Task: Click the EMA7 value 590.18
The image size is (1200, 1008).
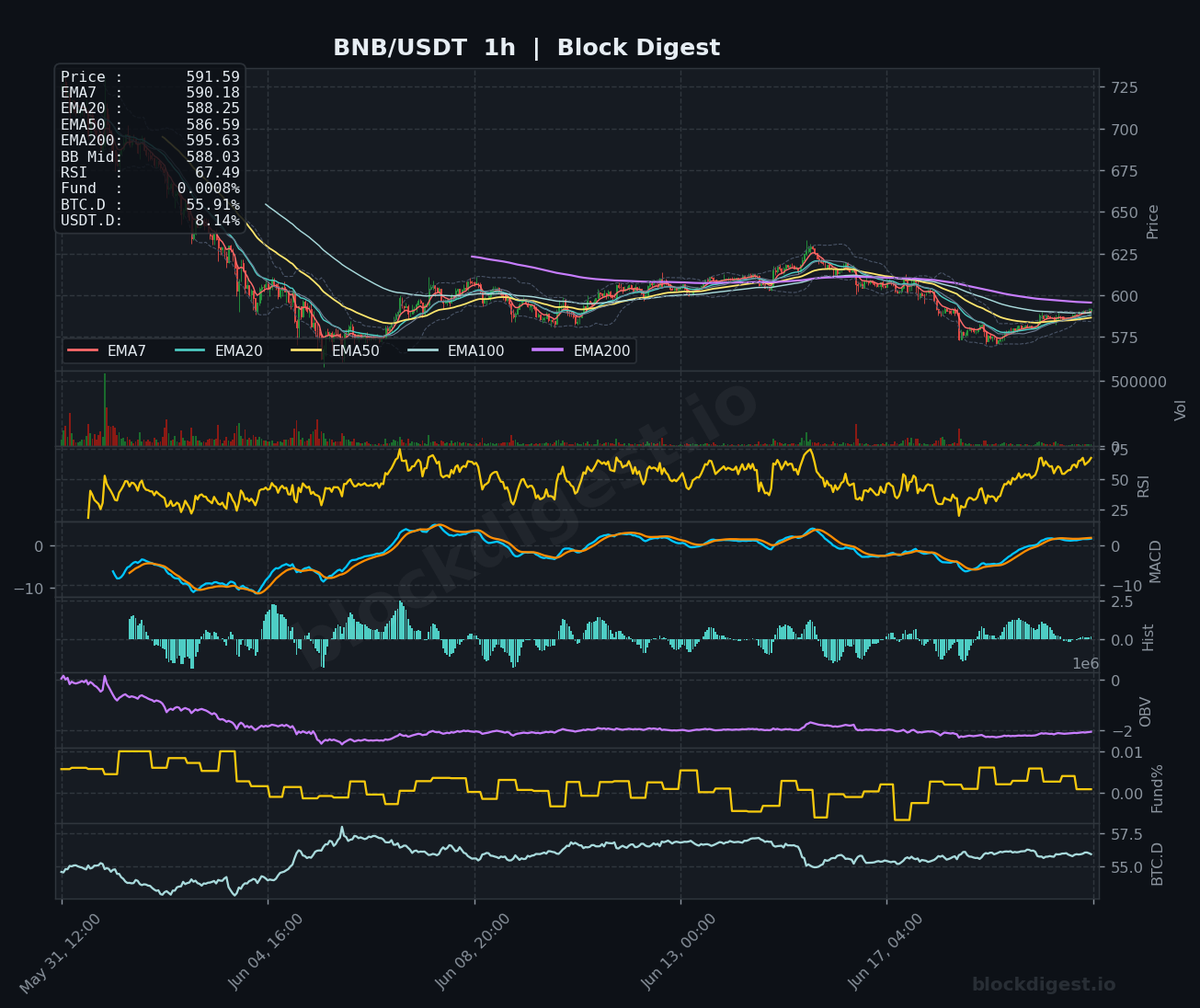Action: [212, 93]
